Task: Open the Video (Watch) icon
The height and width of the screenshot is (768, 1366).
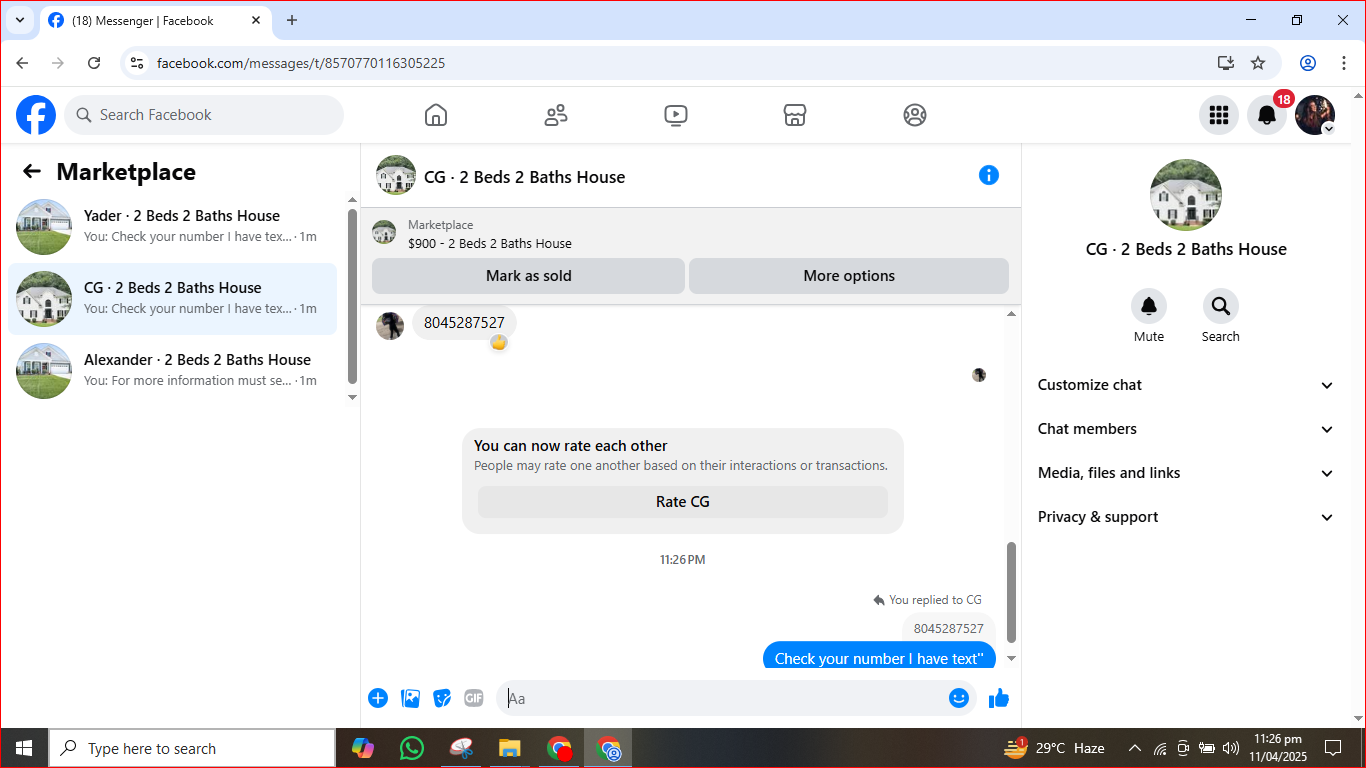Action: point(676,115)
